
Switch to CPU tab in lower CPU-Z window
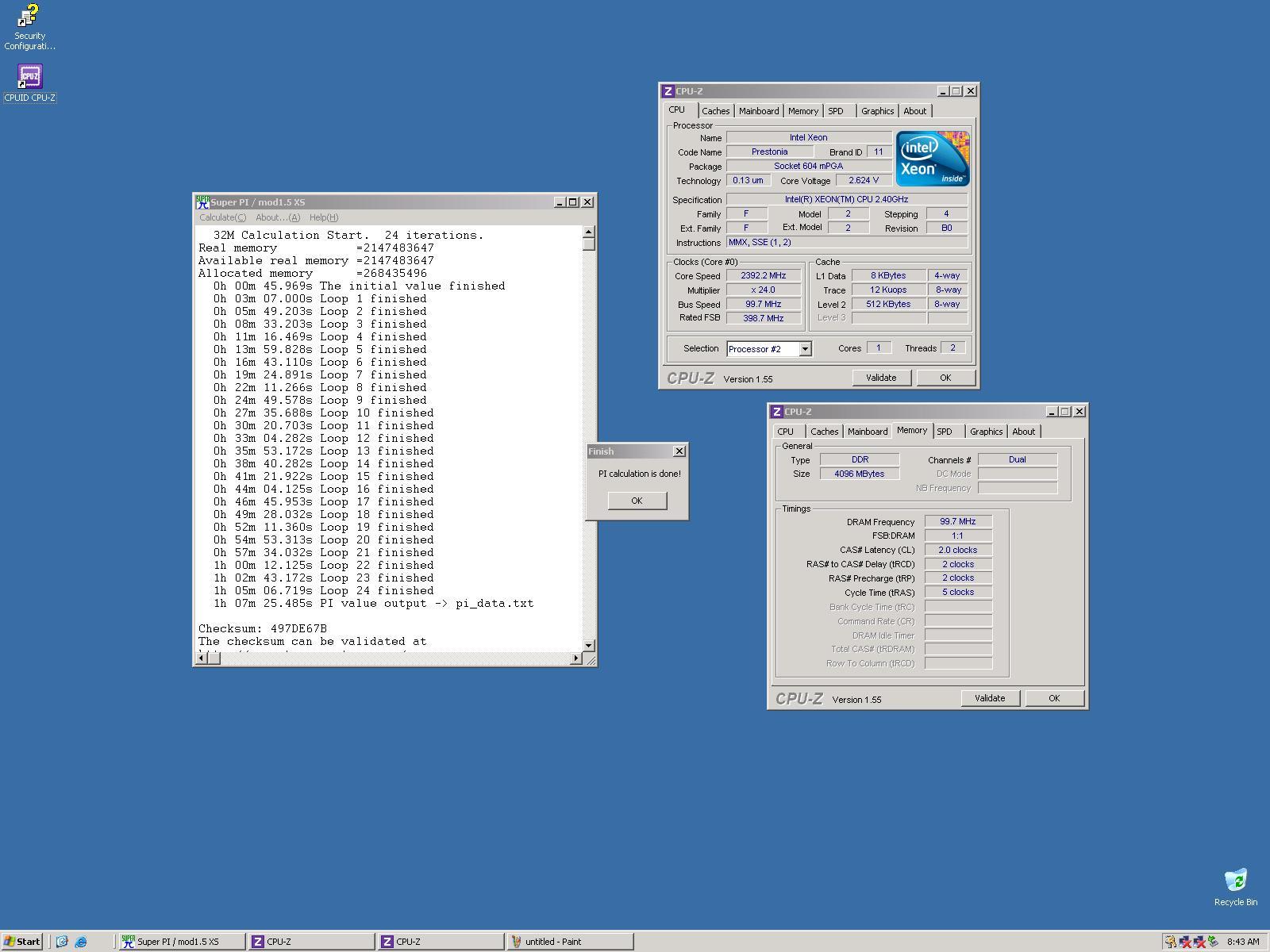point(786,432)
